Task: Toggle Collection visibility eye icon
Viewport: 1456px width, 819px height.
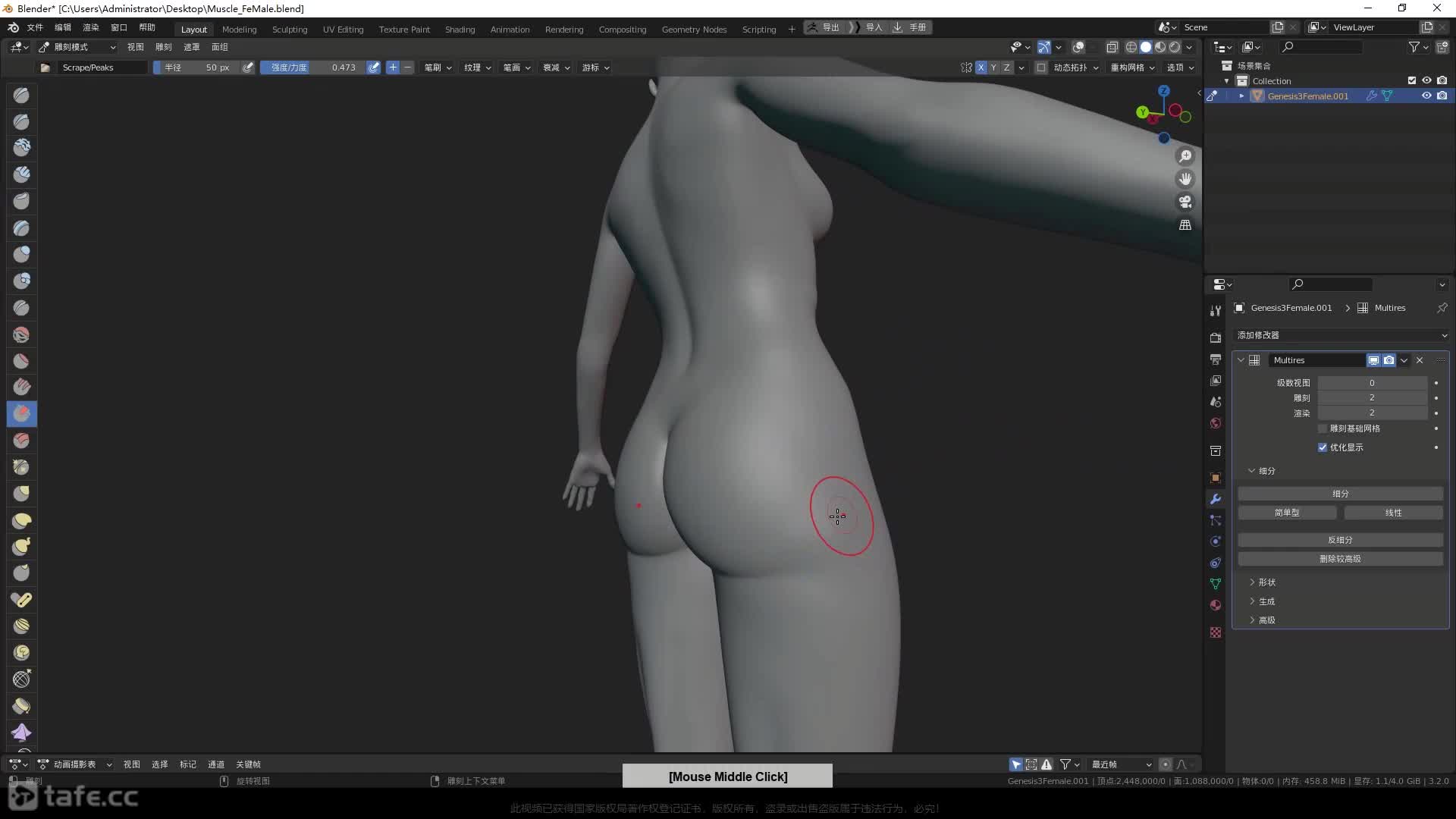Action: [x=1426, y=80]
